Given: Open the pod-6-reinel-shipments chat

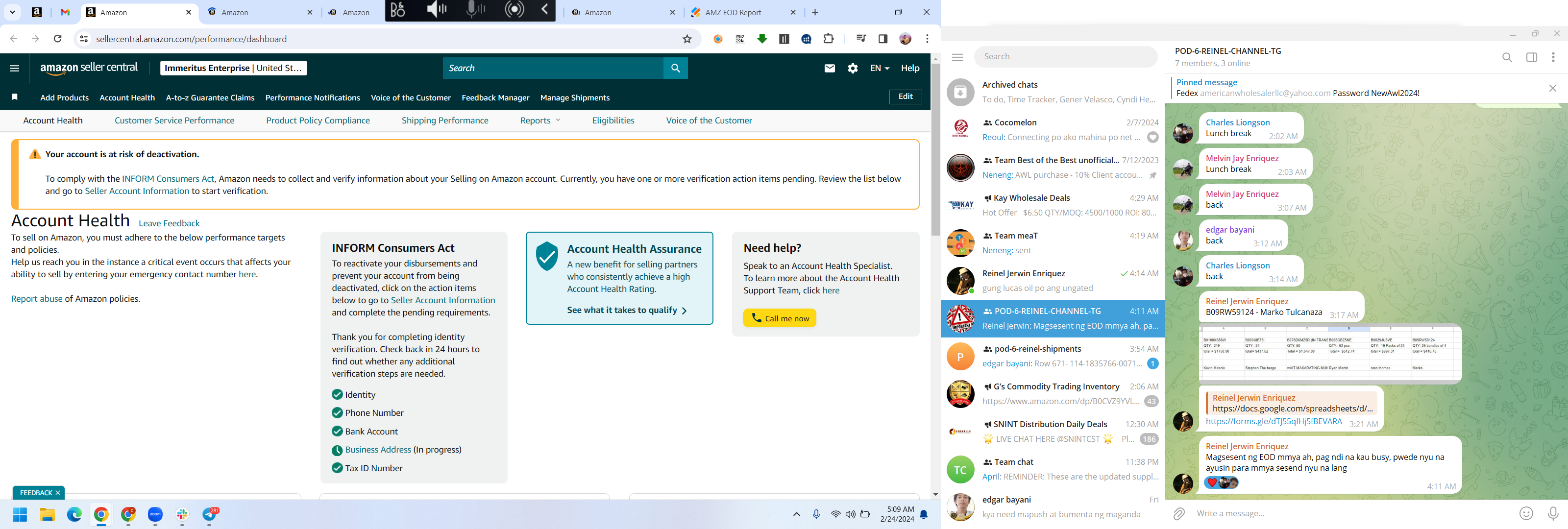Looking at the screenshot, I should tap(1053, 356).
